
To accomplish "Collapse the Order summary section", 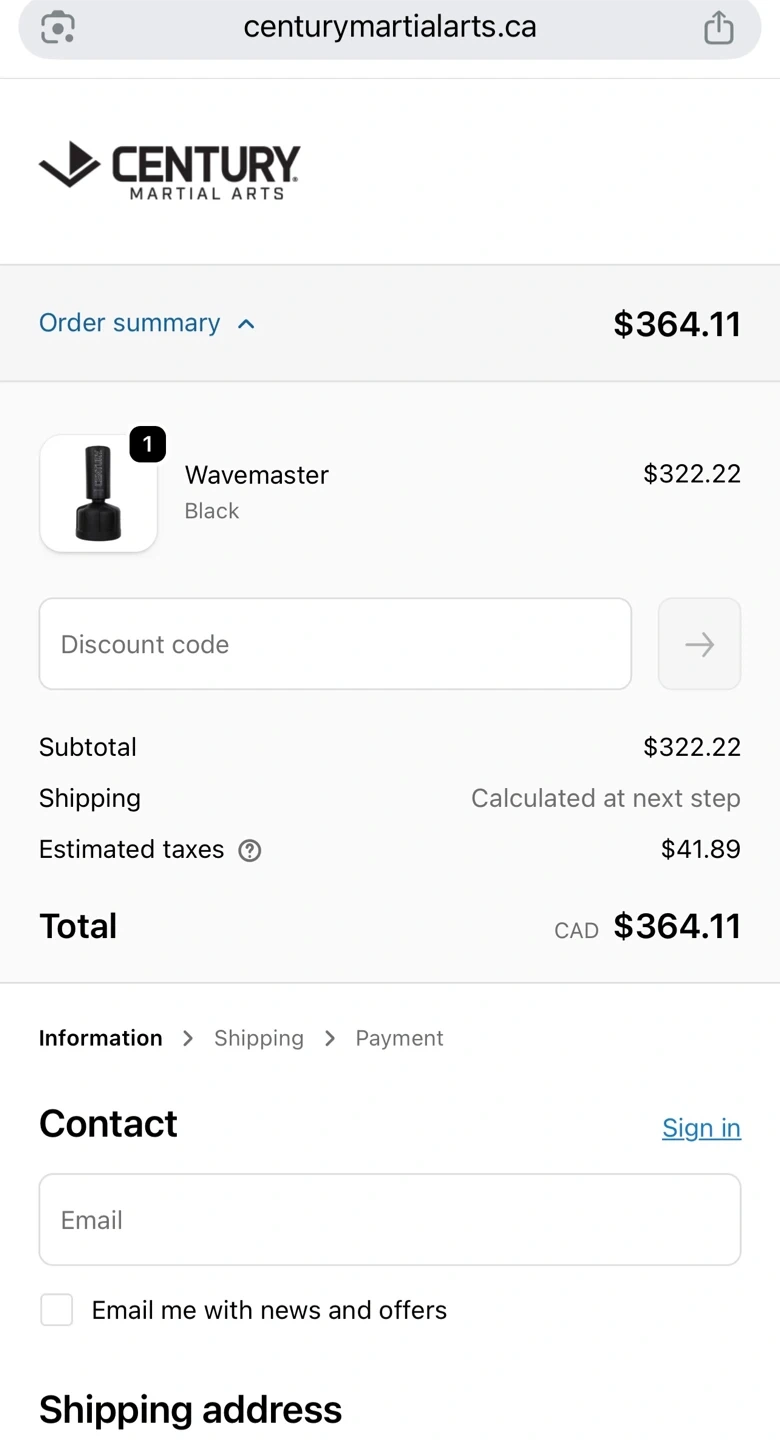I will click(x=130, y=323).
